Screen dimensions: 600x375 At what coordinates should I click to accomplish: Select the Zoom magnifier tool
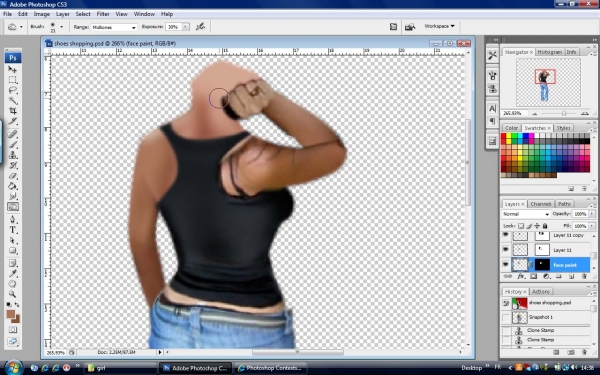point(13,294)
